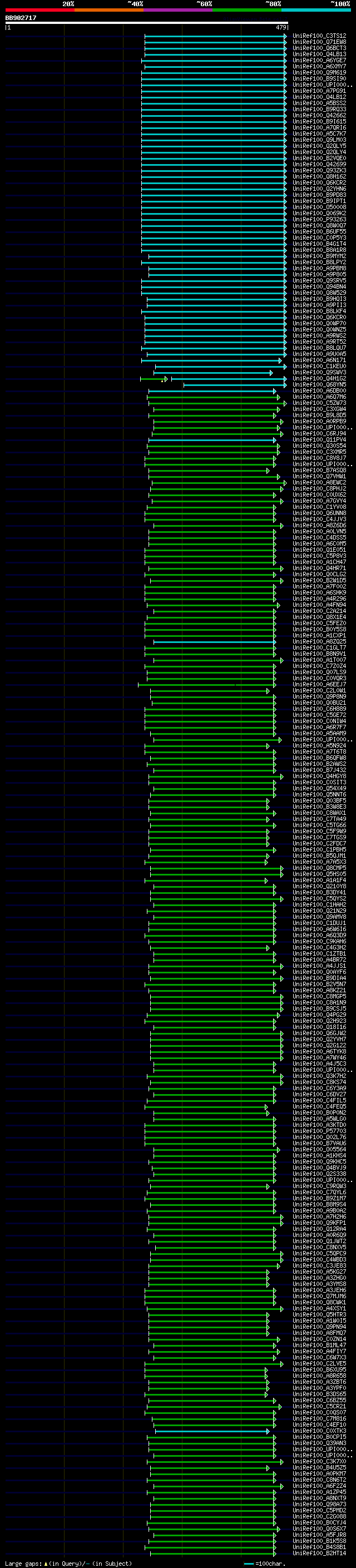356x1568 pixels.
Task: Select the UniRef100_Q4LB13 label
Action: [319, 54]
